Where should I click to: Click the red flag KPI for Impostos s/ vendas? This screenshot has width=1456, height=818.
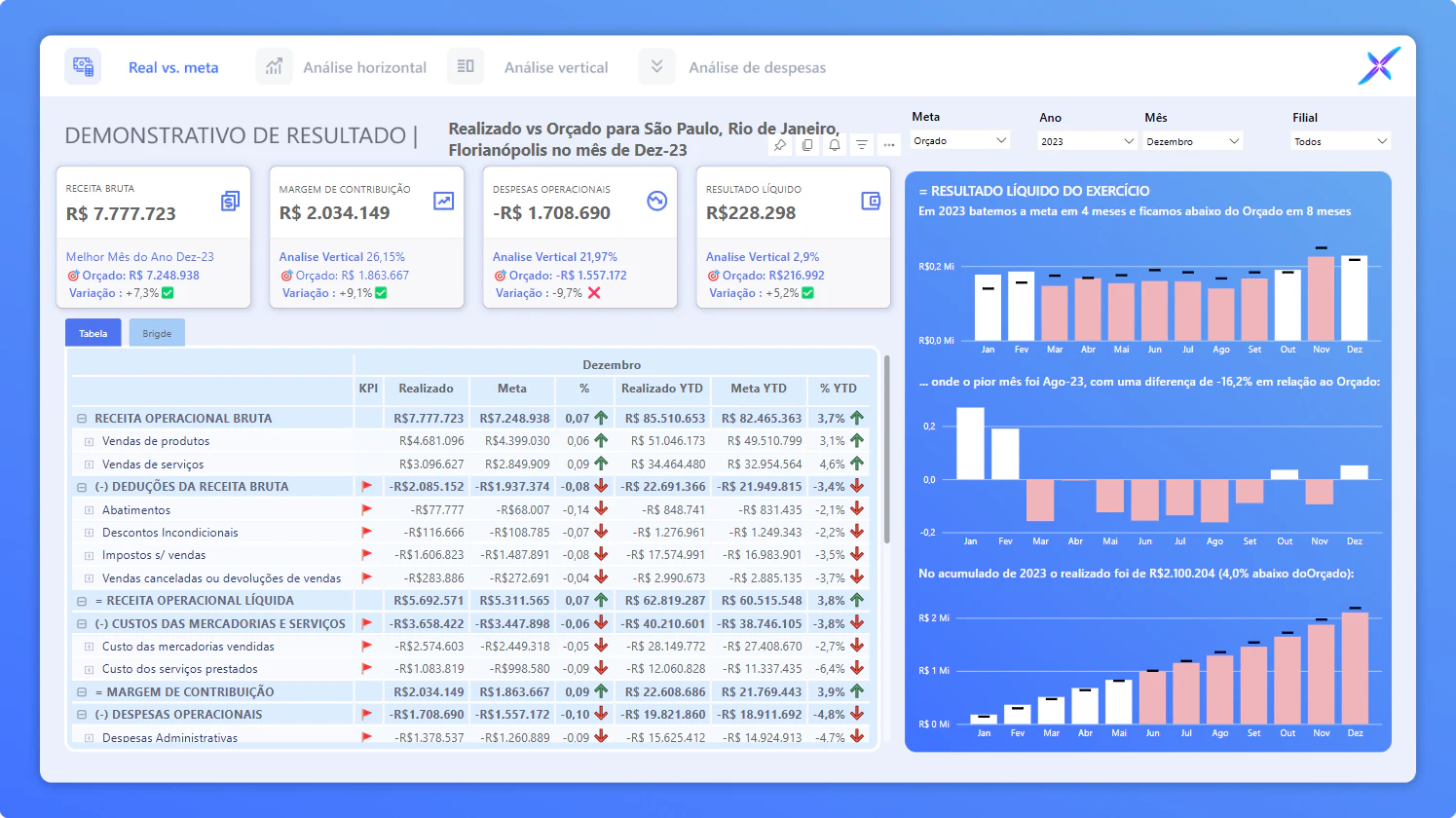(x=367, y=555)
